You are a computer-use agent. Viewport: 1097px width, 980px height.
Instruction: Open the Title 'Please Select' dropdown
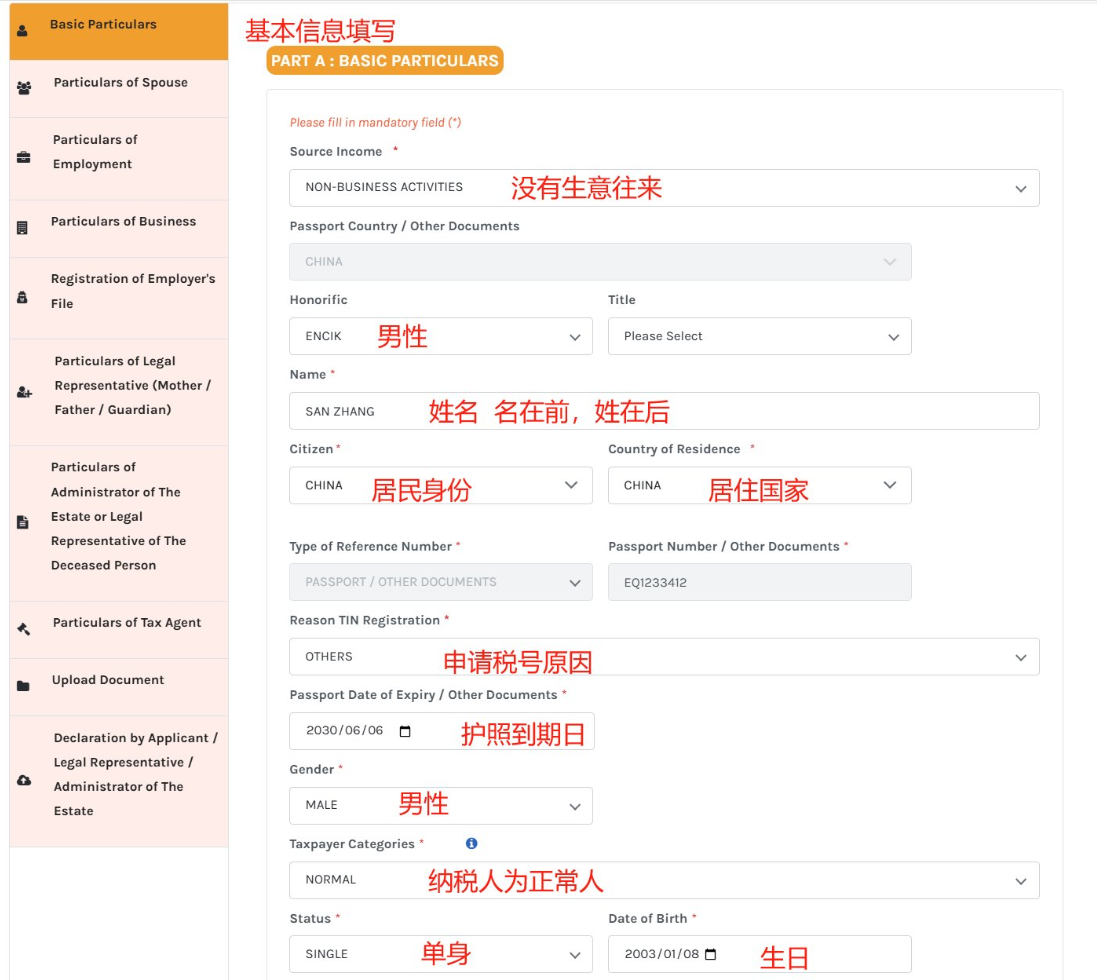(760, 336)
